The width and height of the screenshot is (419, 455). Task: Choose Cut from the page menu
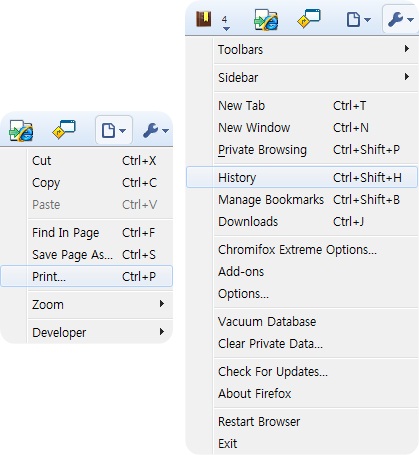point(100,161)
